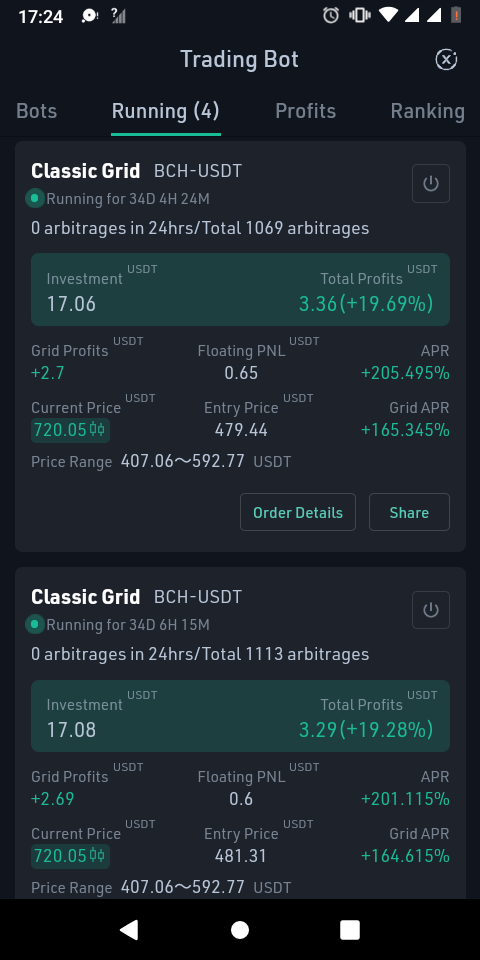This screenshot has width=480, height=960.
Task: Tap Android home circle button
Action: pyautogui.click(x=240, y=930)
